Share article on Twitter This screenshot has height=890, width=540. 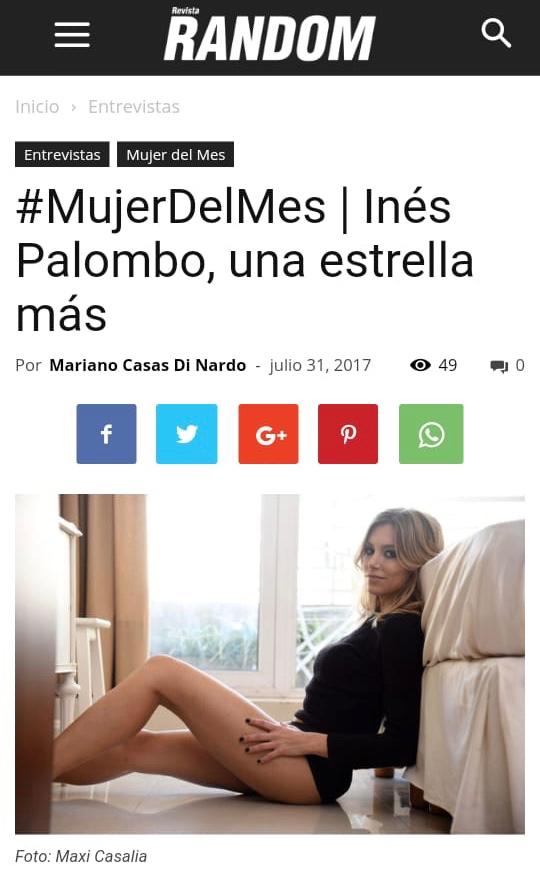(x=186, y=434)
